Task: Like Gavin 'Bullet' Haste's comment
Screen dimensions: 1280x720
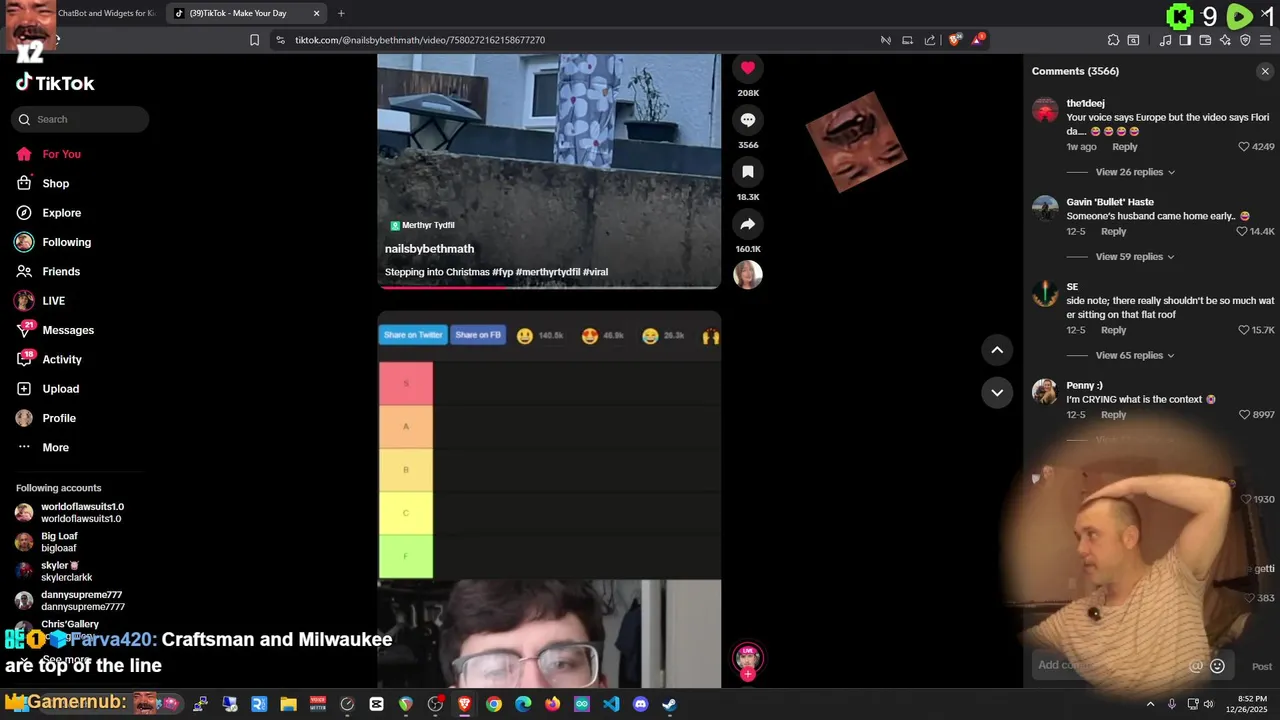Action: pyautogui.click(x=1242, y=231)
